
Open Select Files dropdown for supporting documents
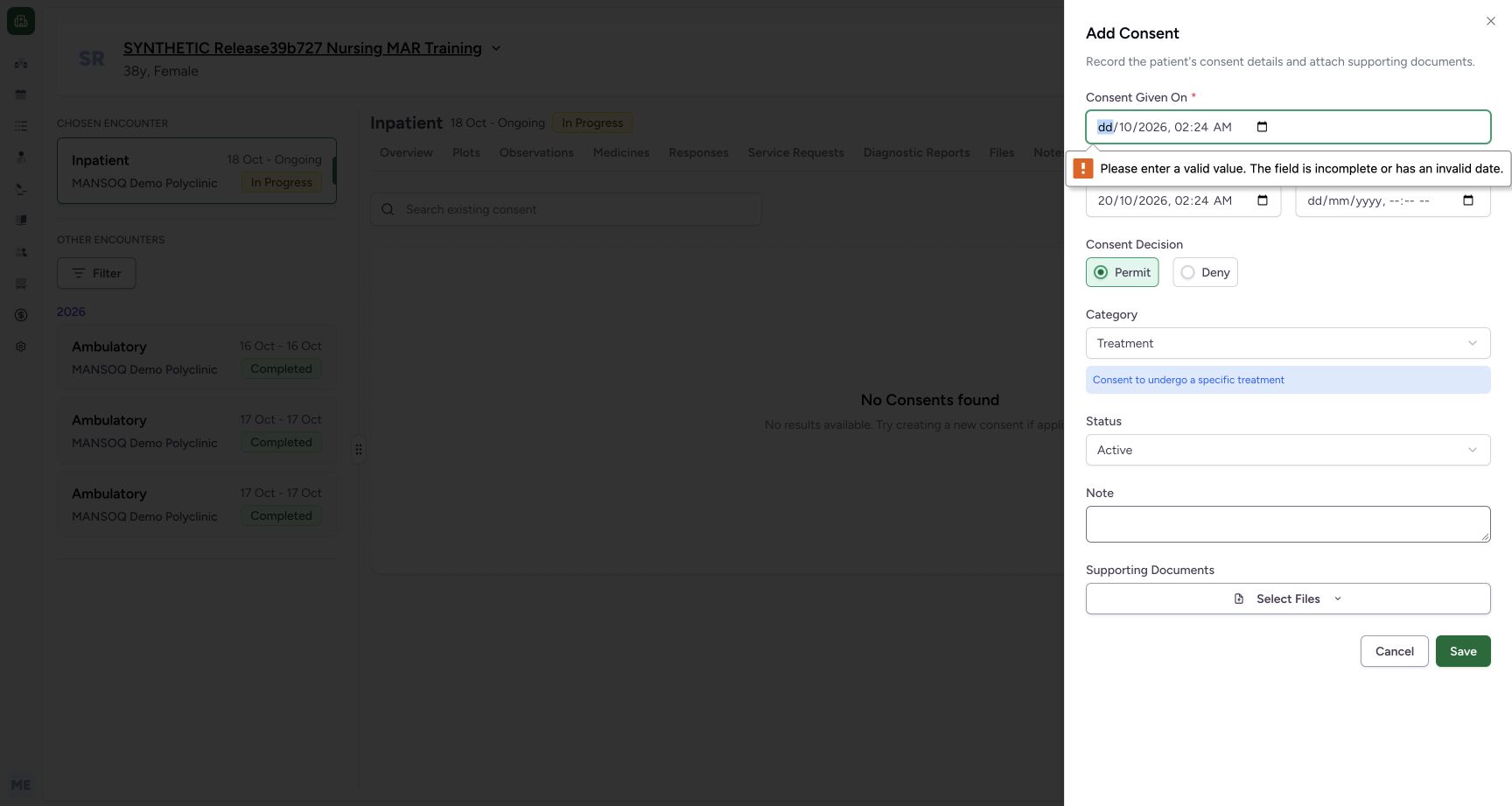point(1288,599)
